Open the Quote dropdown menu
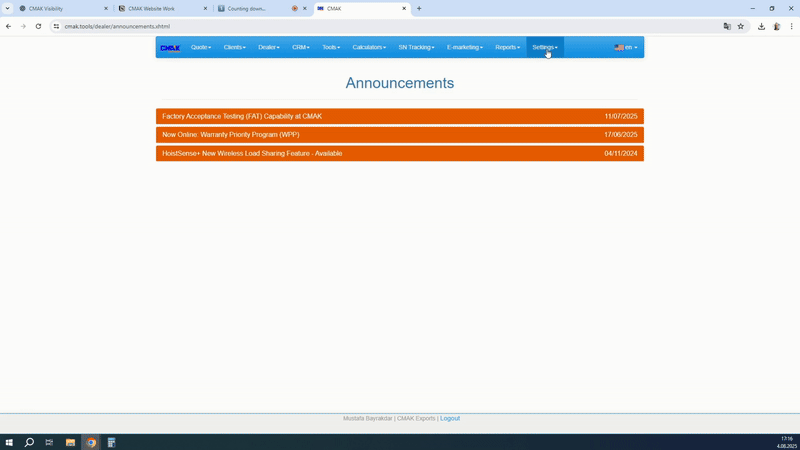Viewport: 800px width, 450px height. (x=201, y=47)
